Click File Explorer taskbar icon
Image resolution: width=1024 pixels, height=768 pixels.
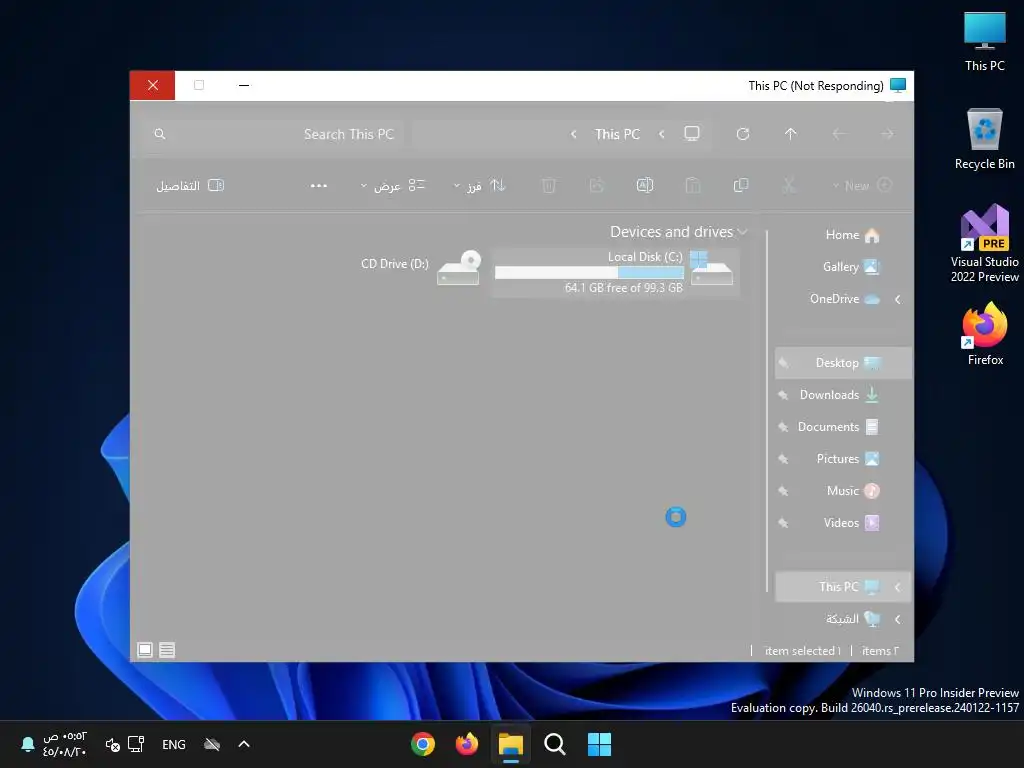click(511, 744)
